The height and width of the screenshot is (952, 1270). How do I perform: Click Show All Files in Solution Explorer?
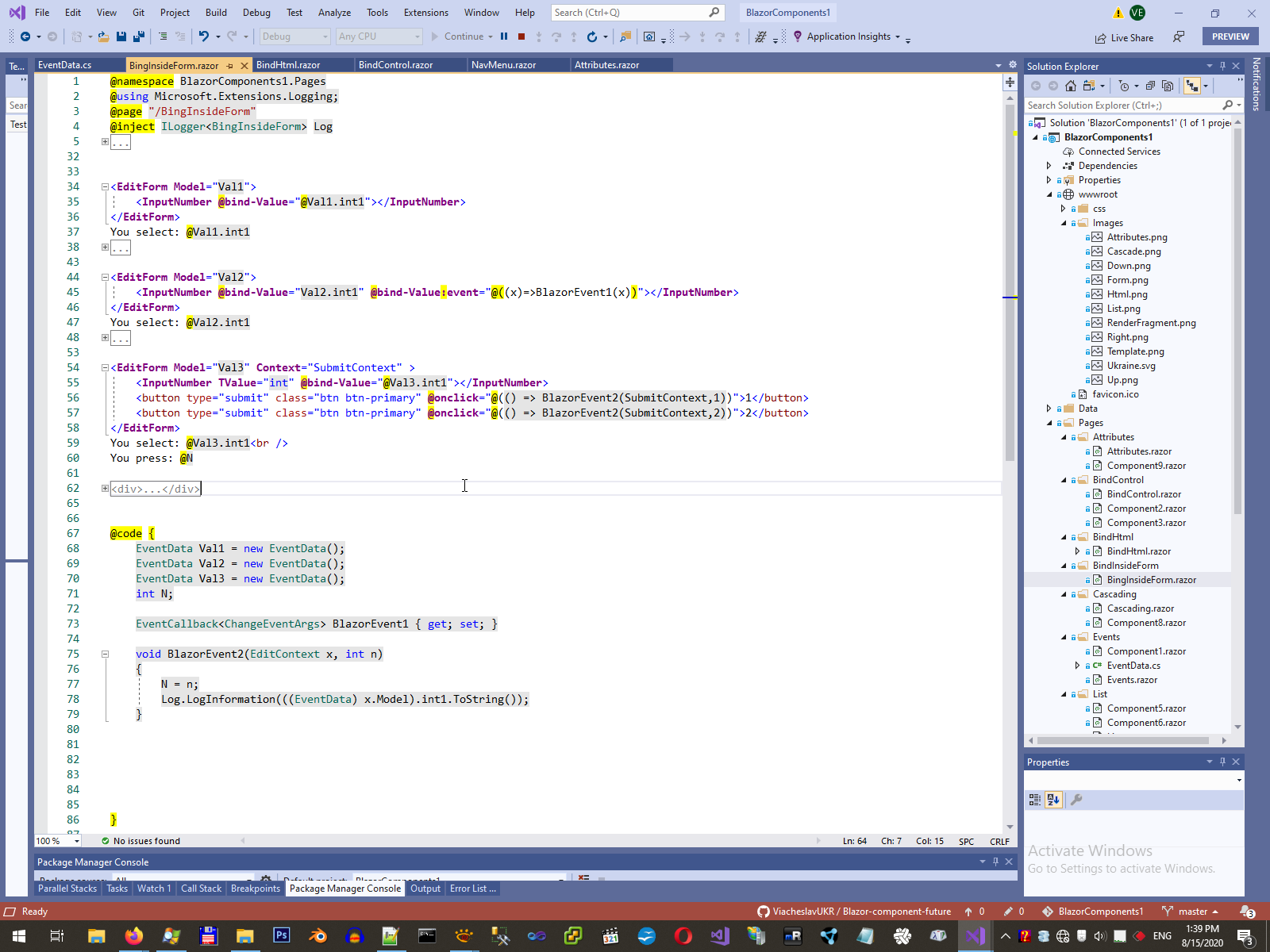tap(1168, 86)
